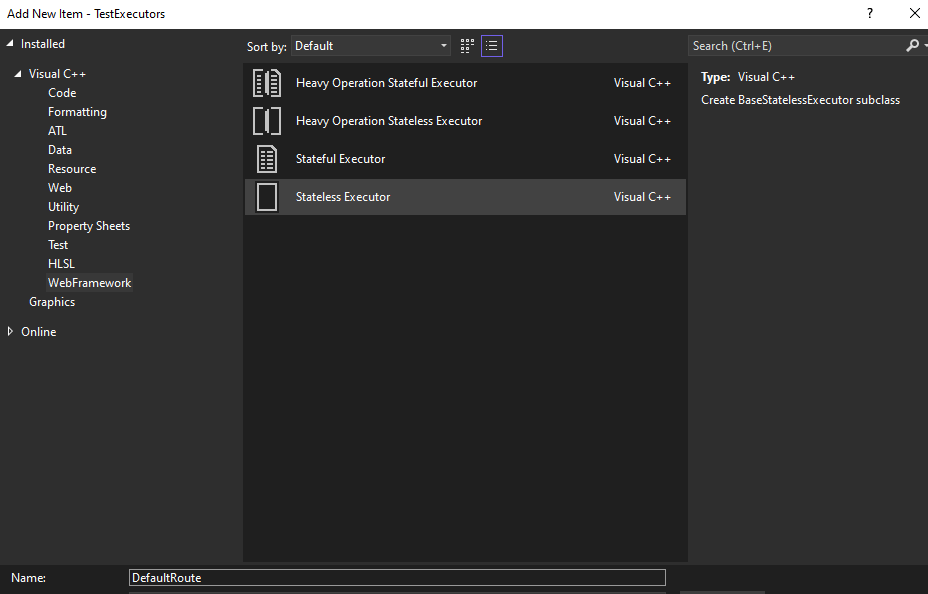Click the search magnifier icon
This screenshot has width=928, height=594.
click(913, 46)
